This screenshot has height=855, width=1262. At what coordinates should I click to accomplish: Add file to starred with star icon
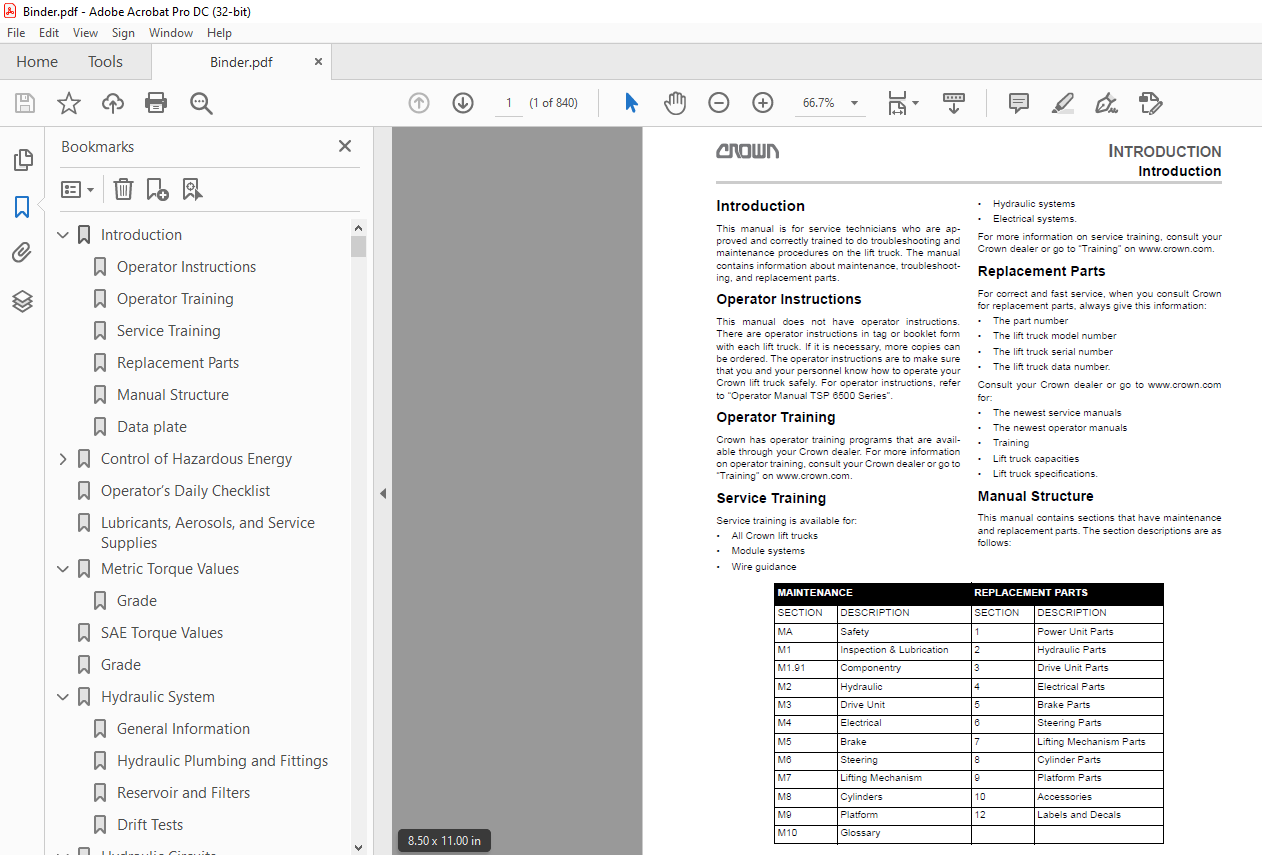pyautogui.click(x=68, y=103)
